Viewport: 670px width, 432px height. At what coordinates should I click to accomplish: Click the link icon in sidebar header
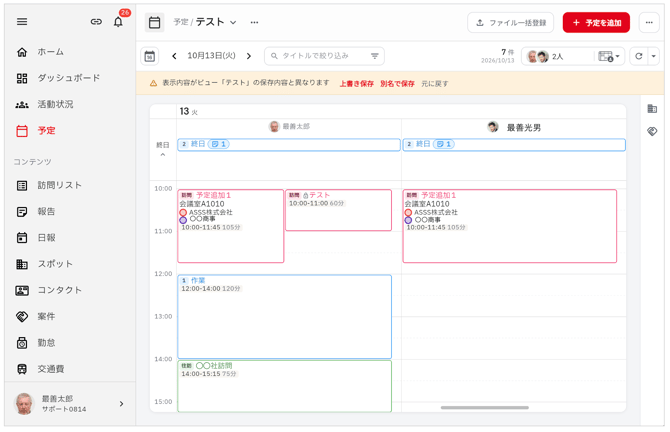tap(96, 22)
